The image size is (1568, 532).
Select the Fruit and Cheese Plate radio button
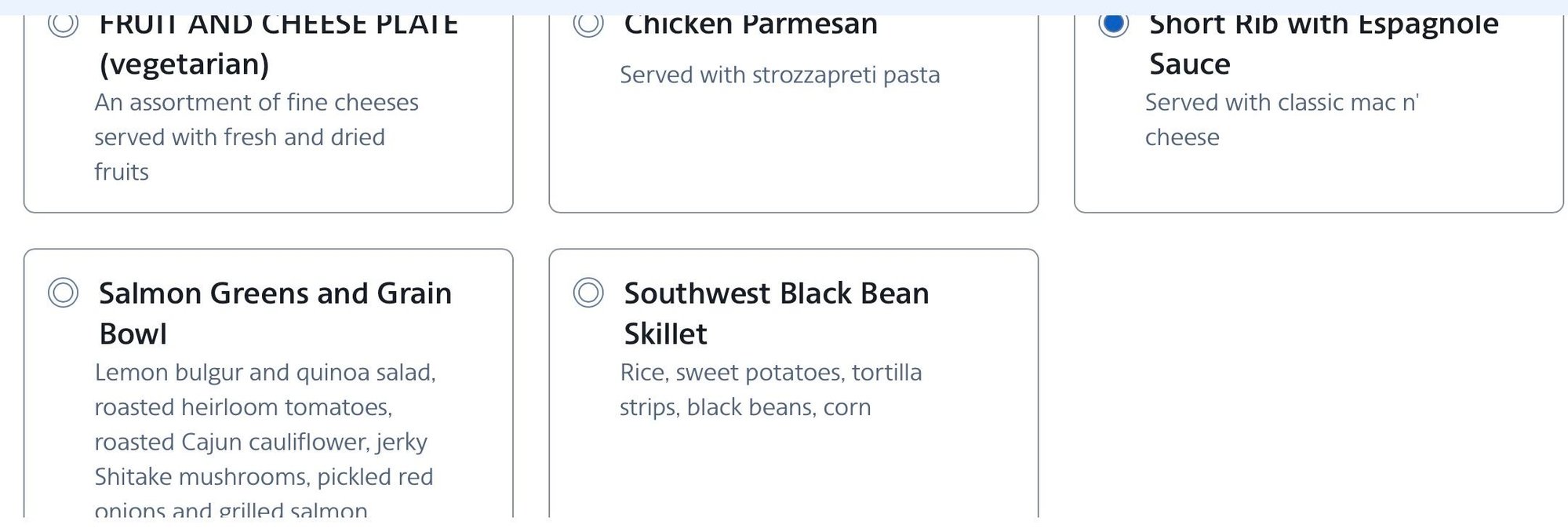(x=63, y=24)
